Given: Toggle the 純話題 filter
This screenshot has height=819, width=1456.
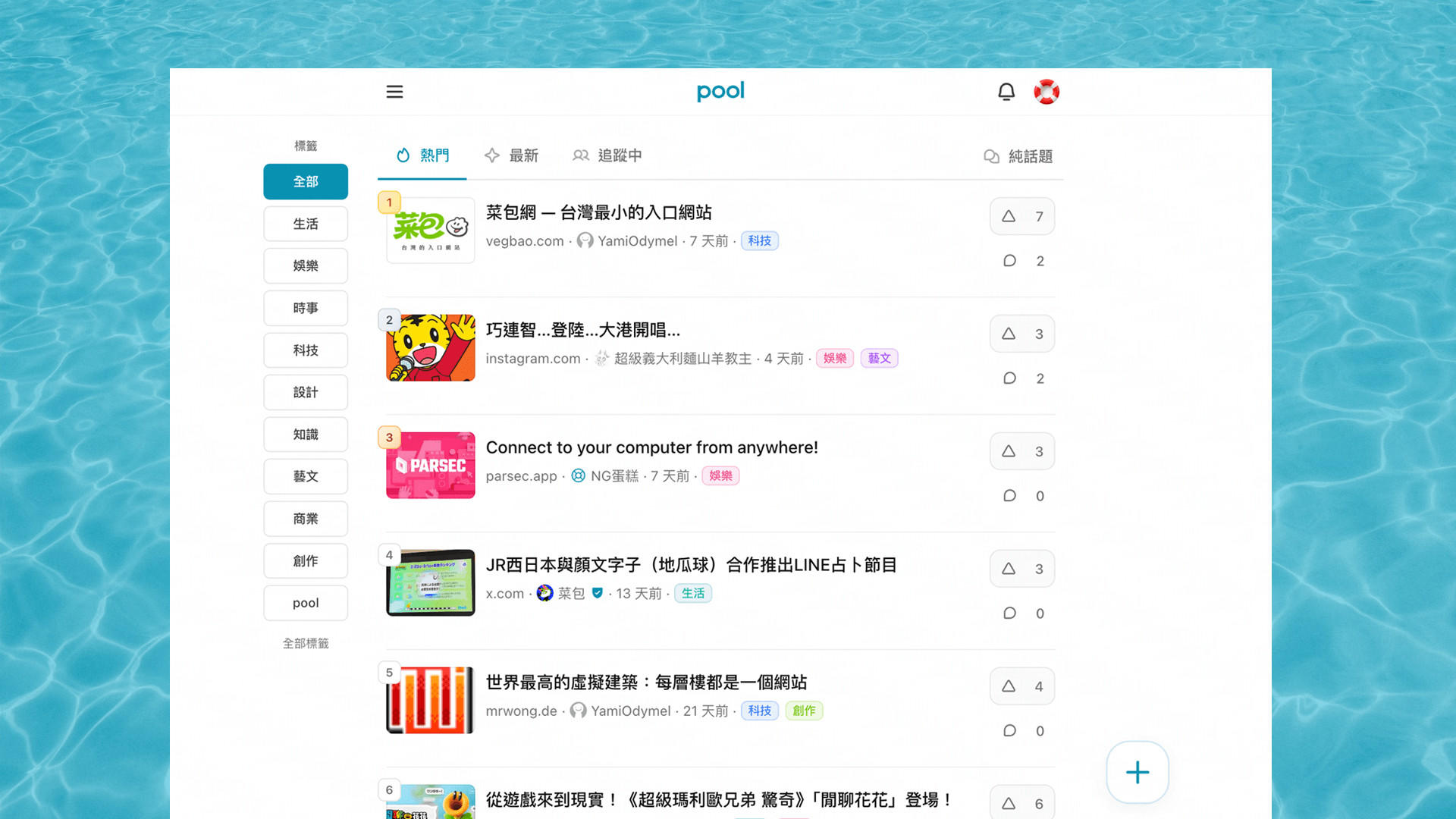Looking at the screenshot, I should 1018,156.
